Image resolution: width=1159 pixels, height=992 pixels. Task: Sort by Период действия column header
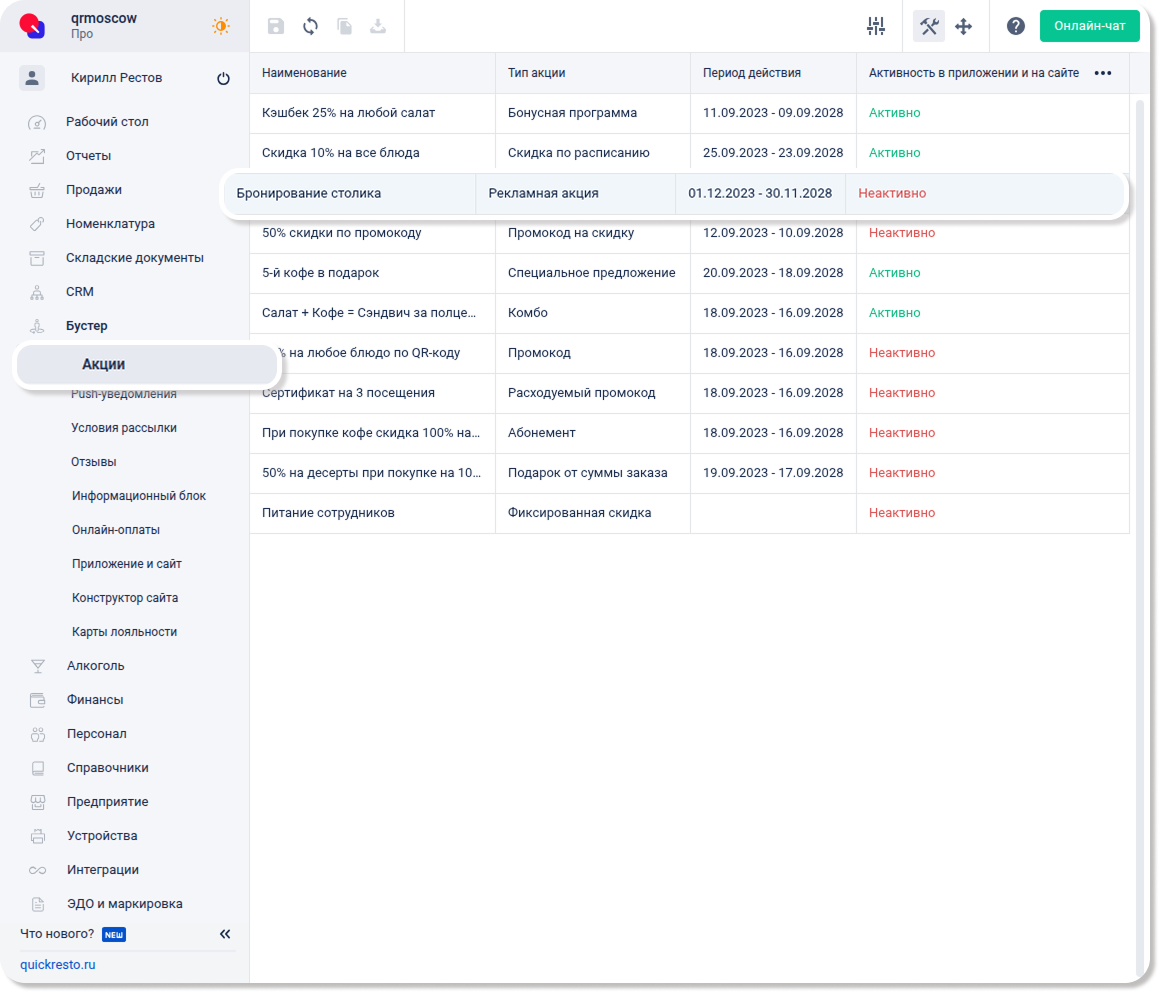[x=751, y=73]
